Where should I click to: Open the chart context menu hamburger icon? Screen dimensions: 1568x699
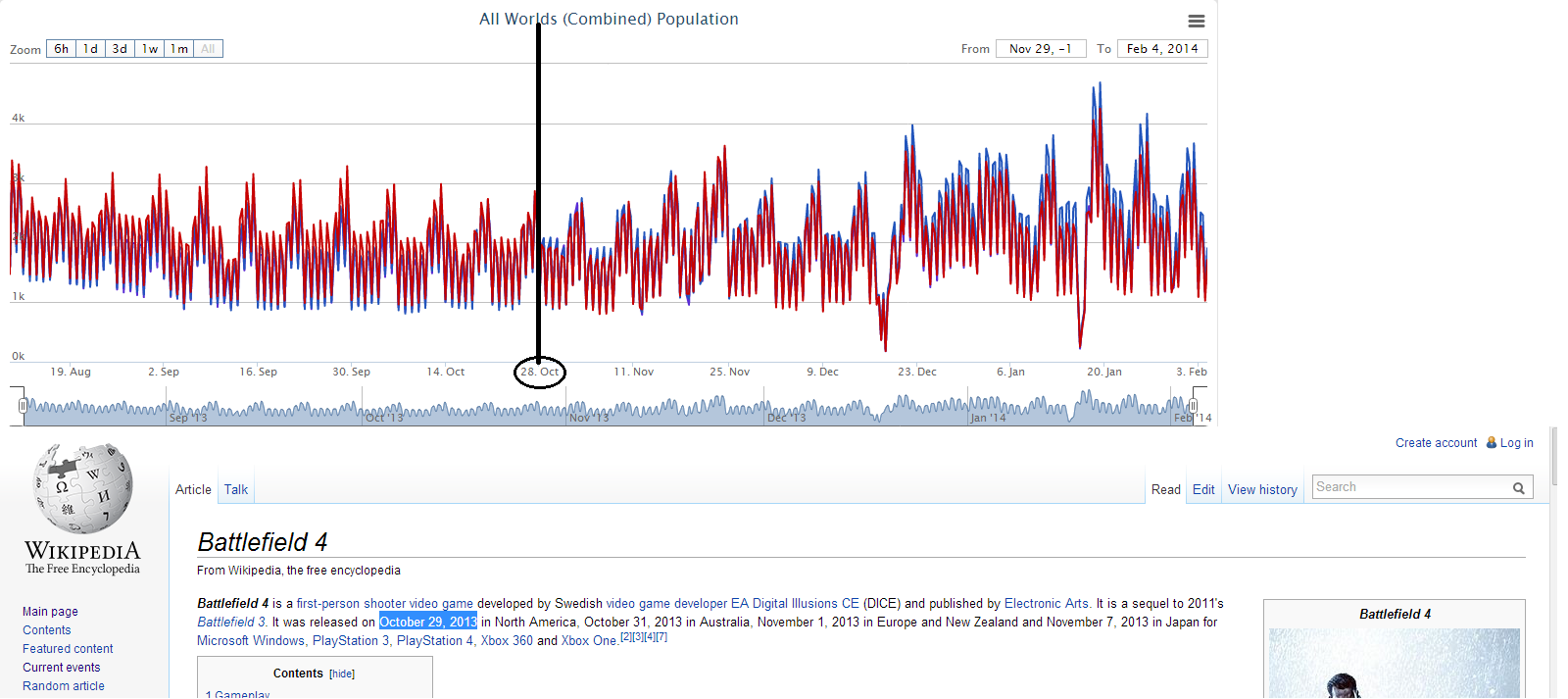tap(1197, 21)
